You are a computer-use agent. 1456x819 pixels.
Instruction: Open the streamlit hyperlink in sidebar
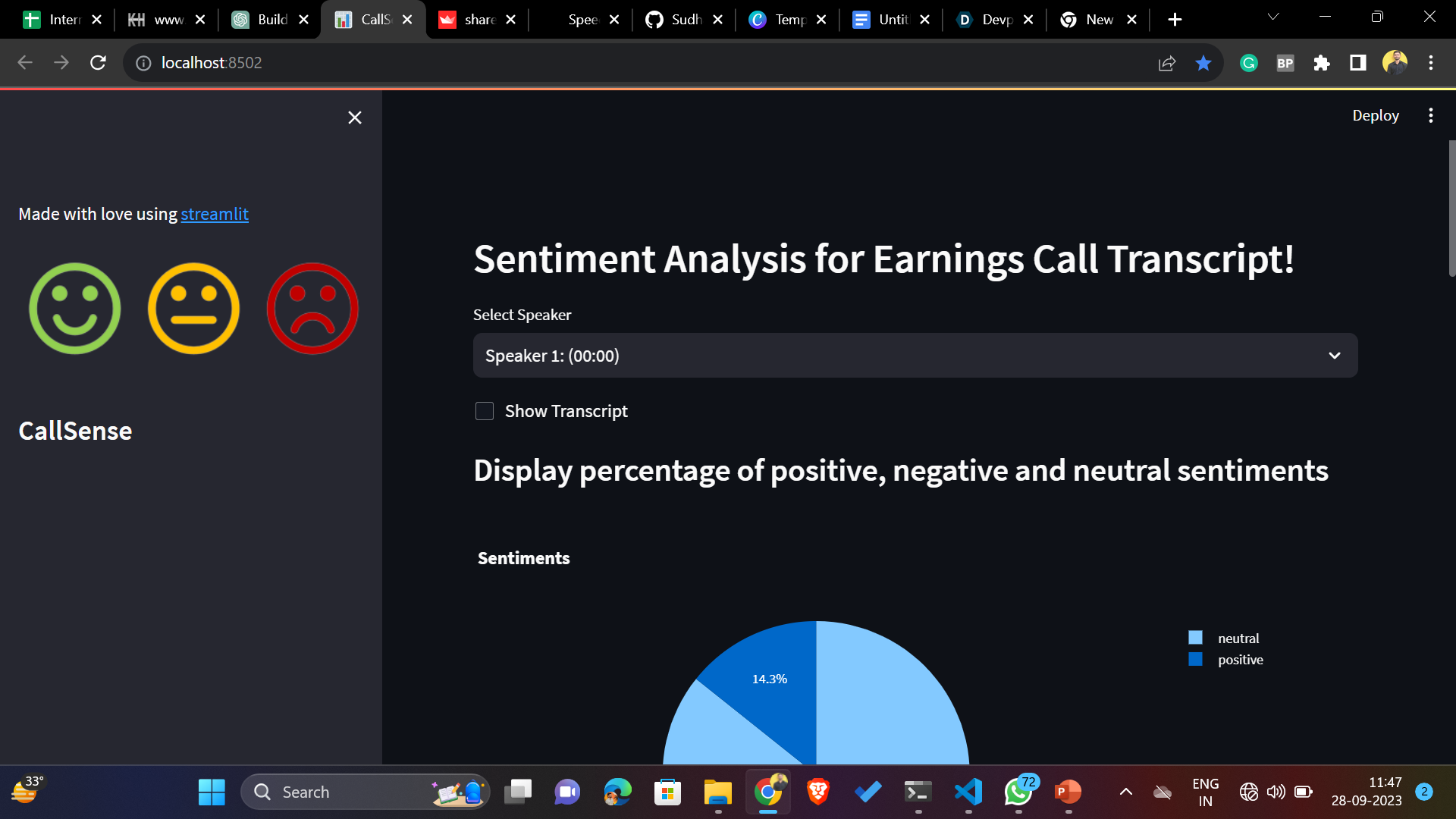pos(215,215)
